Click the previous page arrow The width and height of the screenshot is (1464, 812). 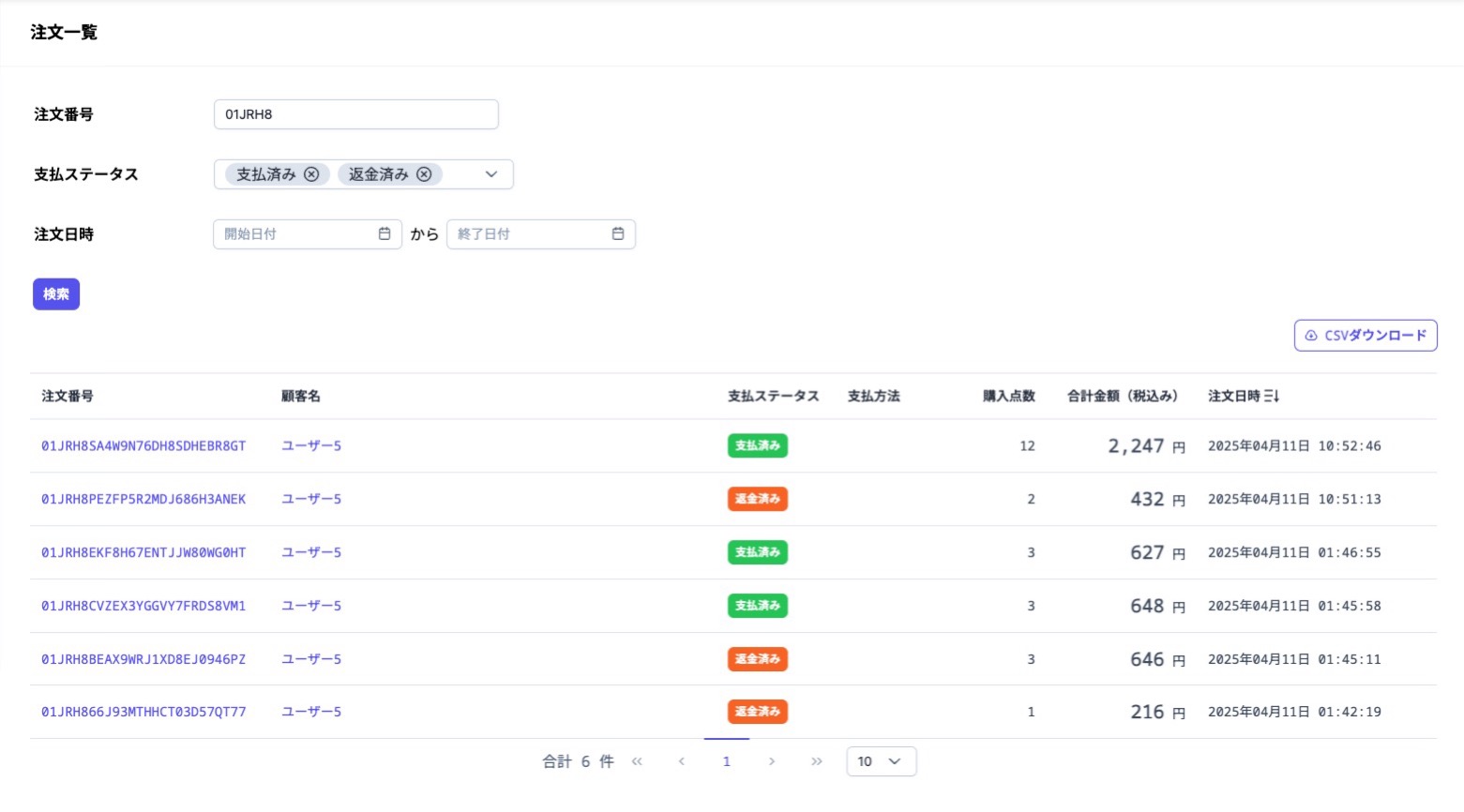682,760
